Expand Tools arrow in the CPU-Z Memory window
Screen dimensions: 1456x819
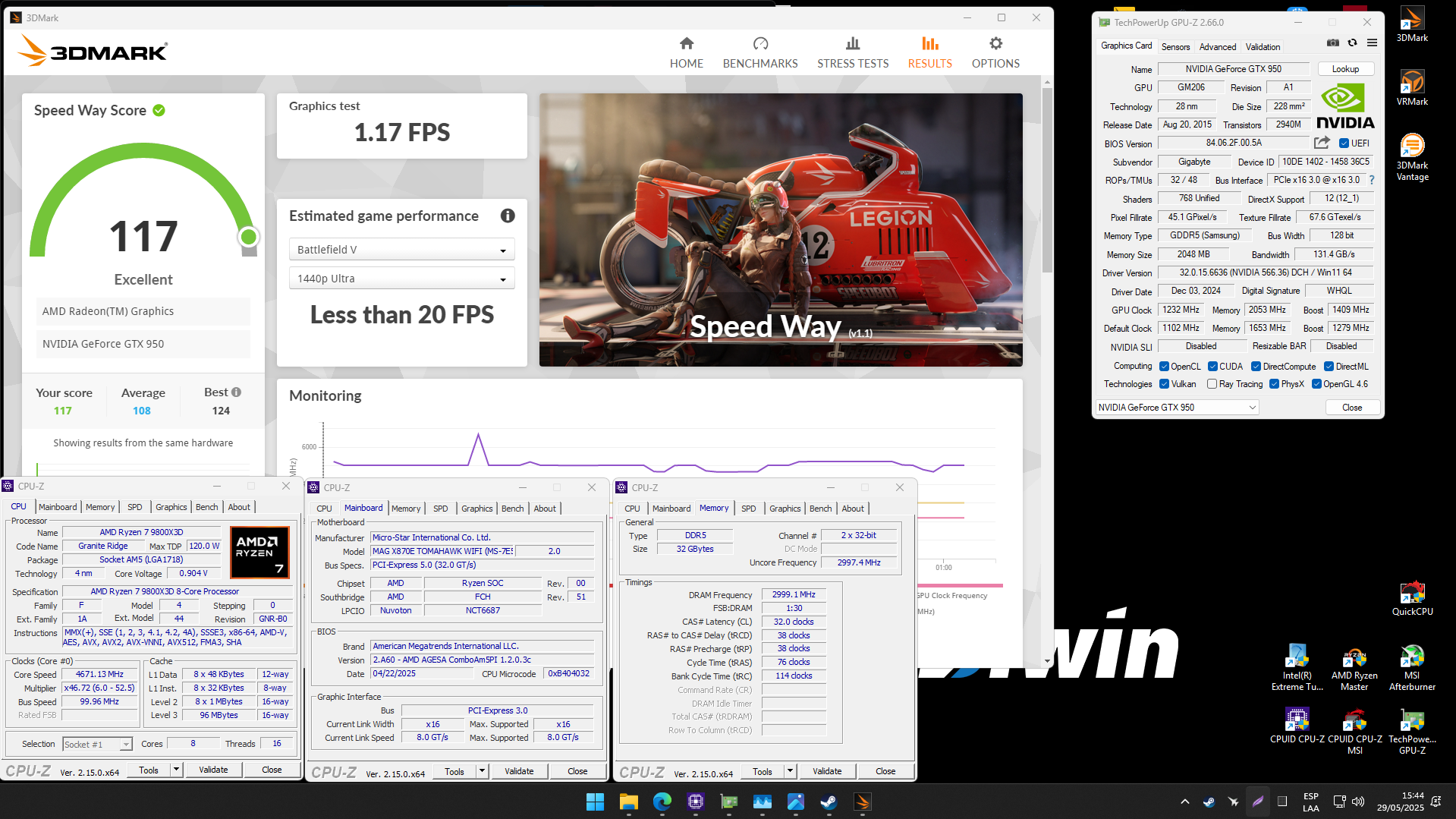(790, 771)
